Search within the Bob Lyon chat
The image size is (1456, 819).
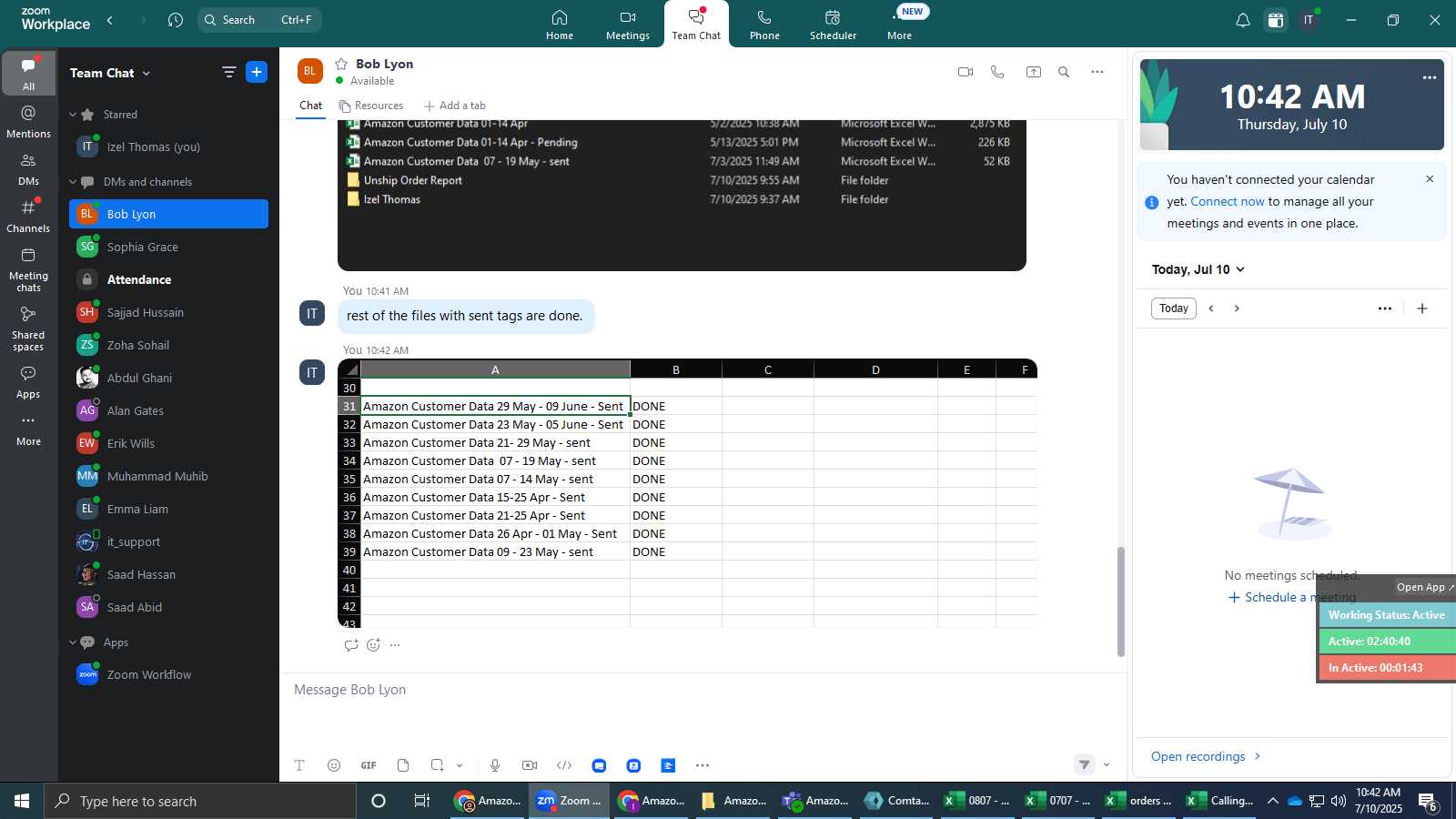pos(1064,72)
